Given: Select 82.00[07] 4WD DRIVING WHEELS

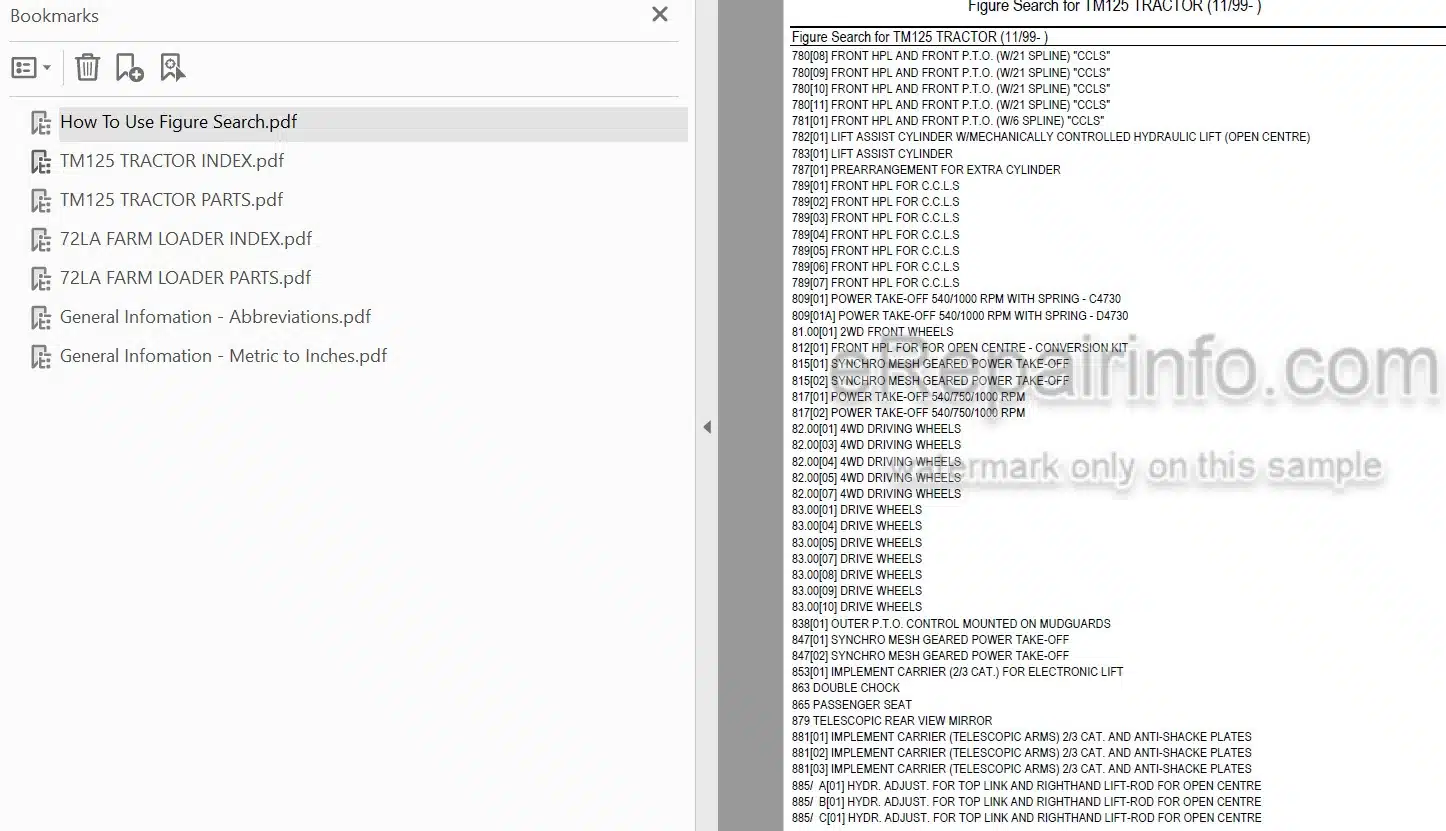Looking at the screenshot, I should 876,494.
